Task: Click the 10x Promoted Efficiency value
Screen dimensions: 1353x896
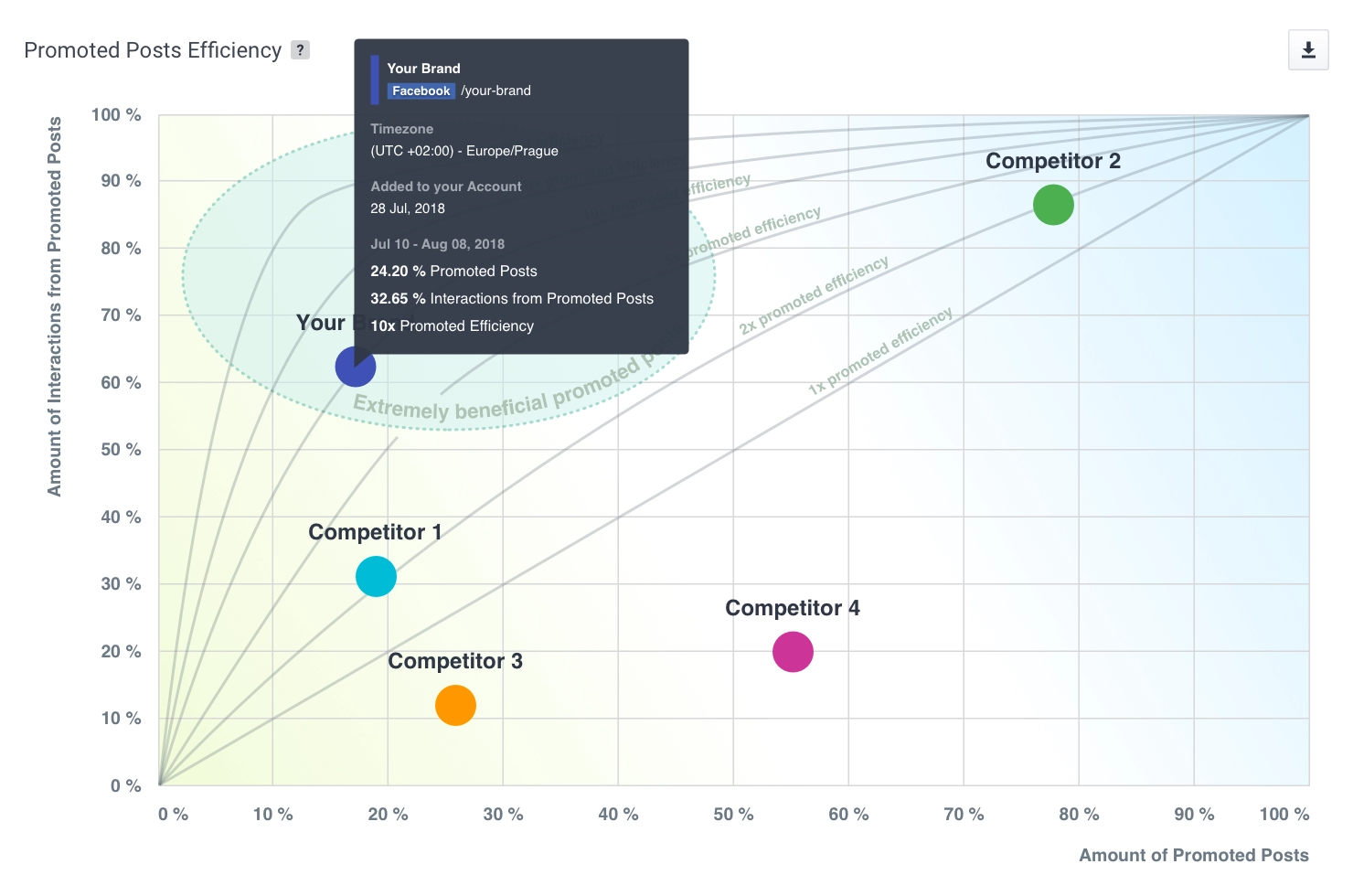Action: point(452,325)
